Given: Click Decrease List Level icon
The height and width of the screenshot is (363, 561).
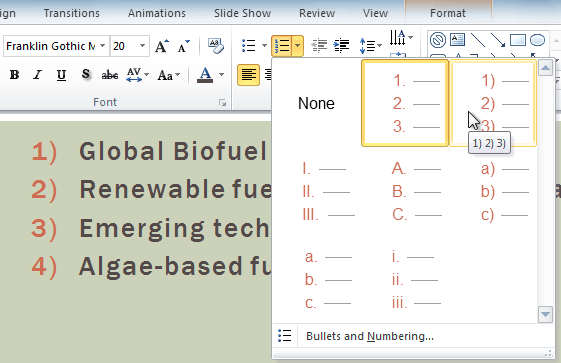Looking at the screenshot, I should click(319, 45).
